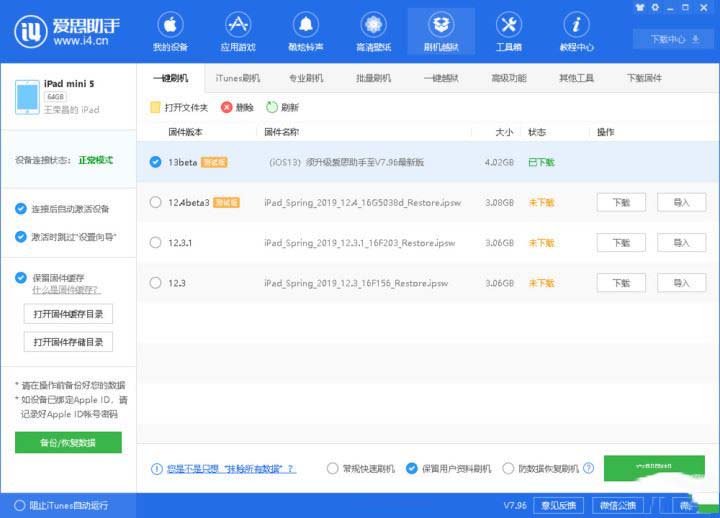Select 防数据恢复刷机 radio option
Viewport: 720px width, 518px height.
coord(508,468)
